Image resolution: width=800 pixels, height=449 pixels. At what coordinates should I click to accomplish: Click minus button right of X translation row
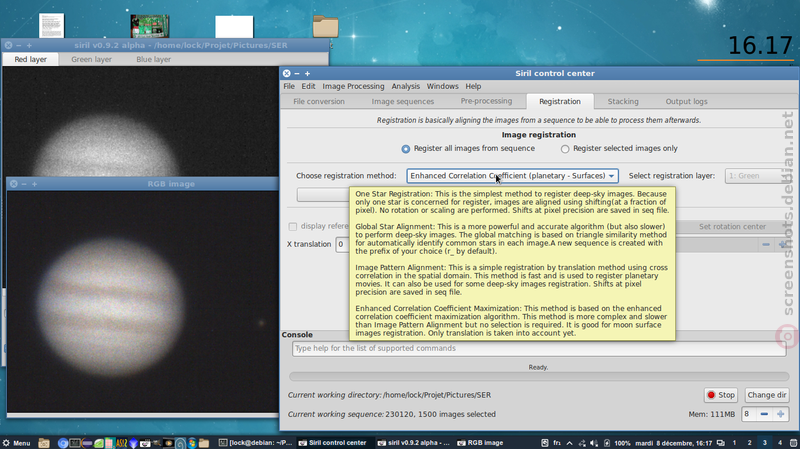click(766, 244)
